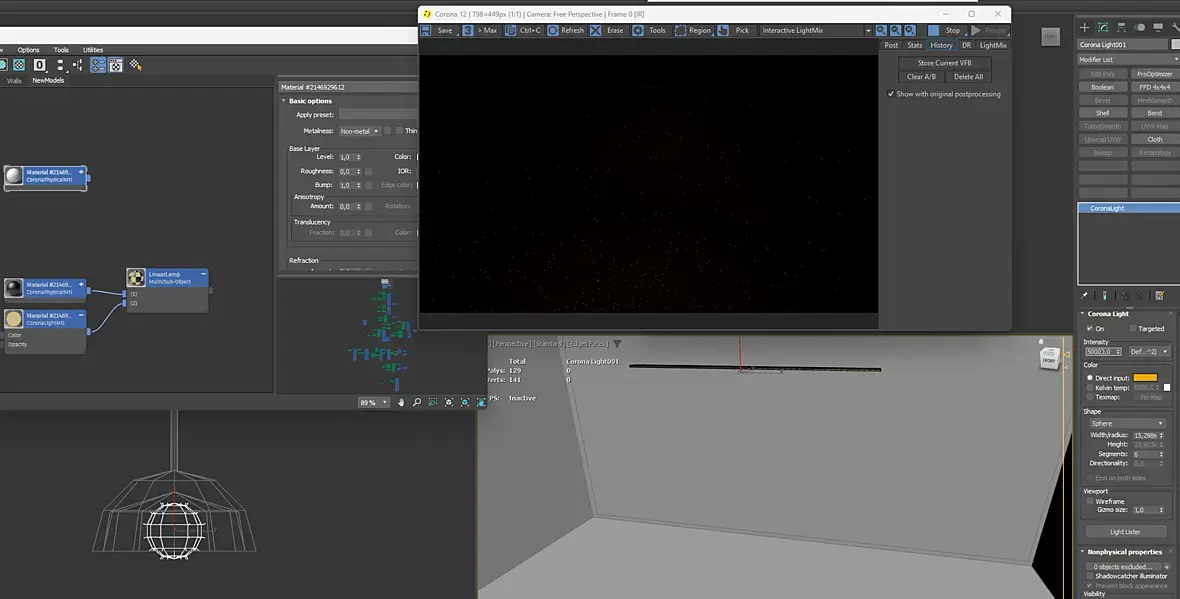Open the light Shape Sphere dropdown
1180x599 pixels.
coord(1127,424)
